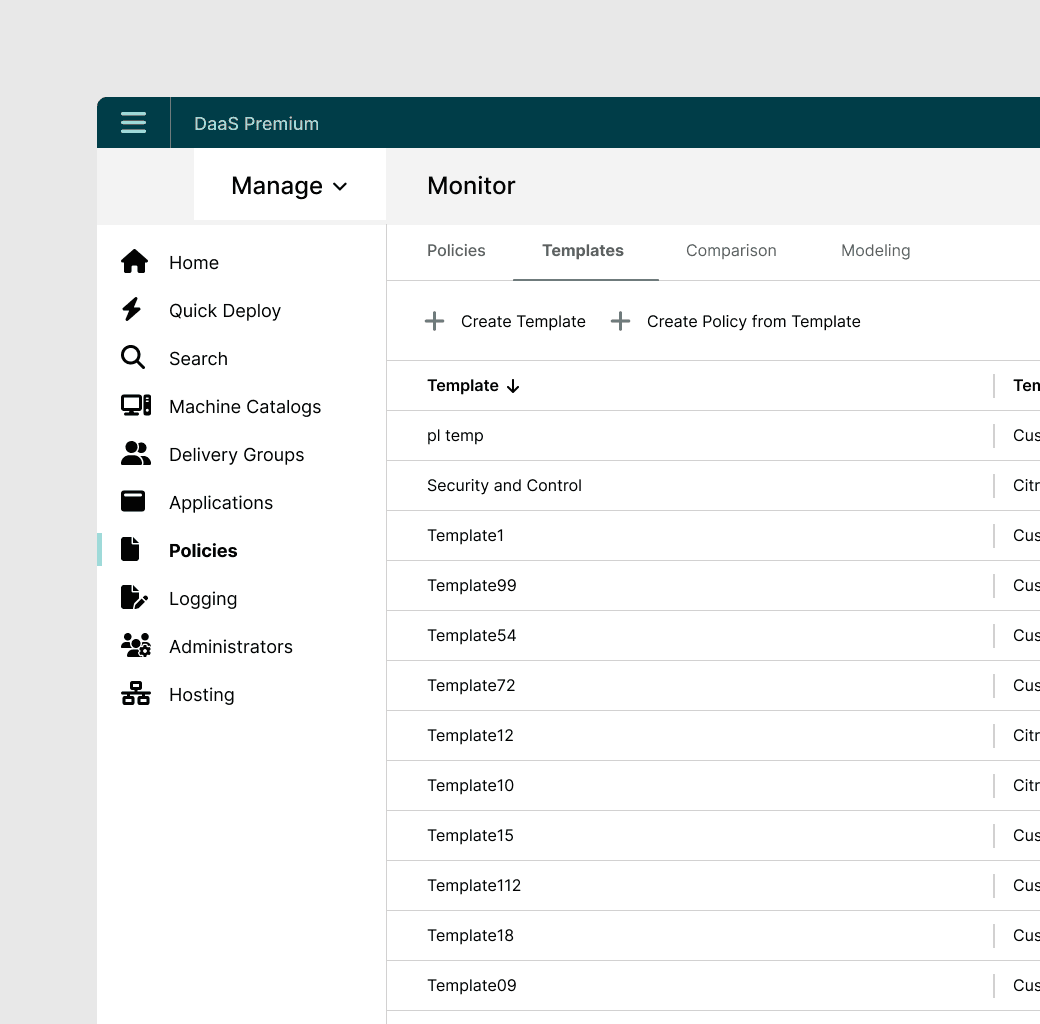
Task: Open the Modeling tab
Action: tap(876, 251)
